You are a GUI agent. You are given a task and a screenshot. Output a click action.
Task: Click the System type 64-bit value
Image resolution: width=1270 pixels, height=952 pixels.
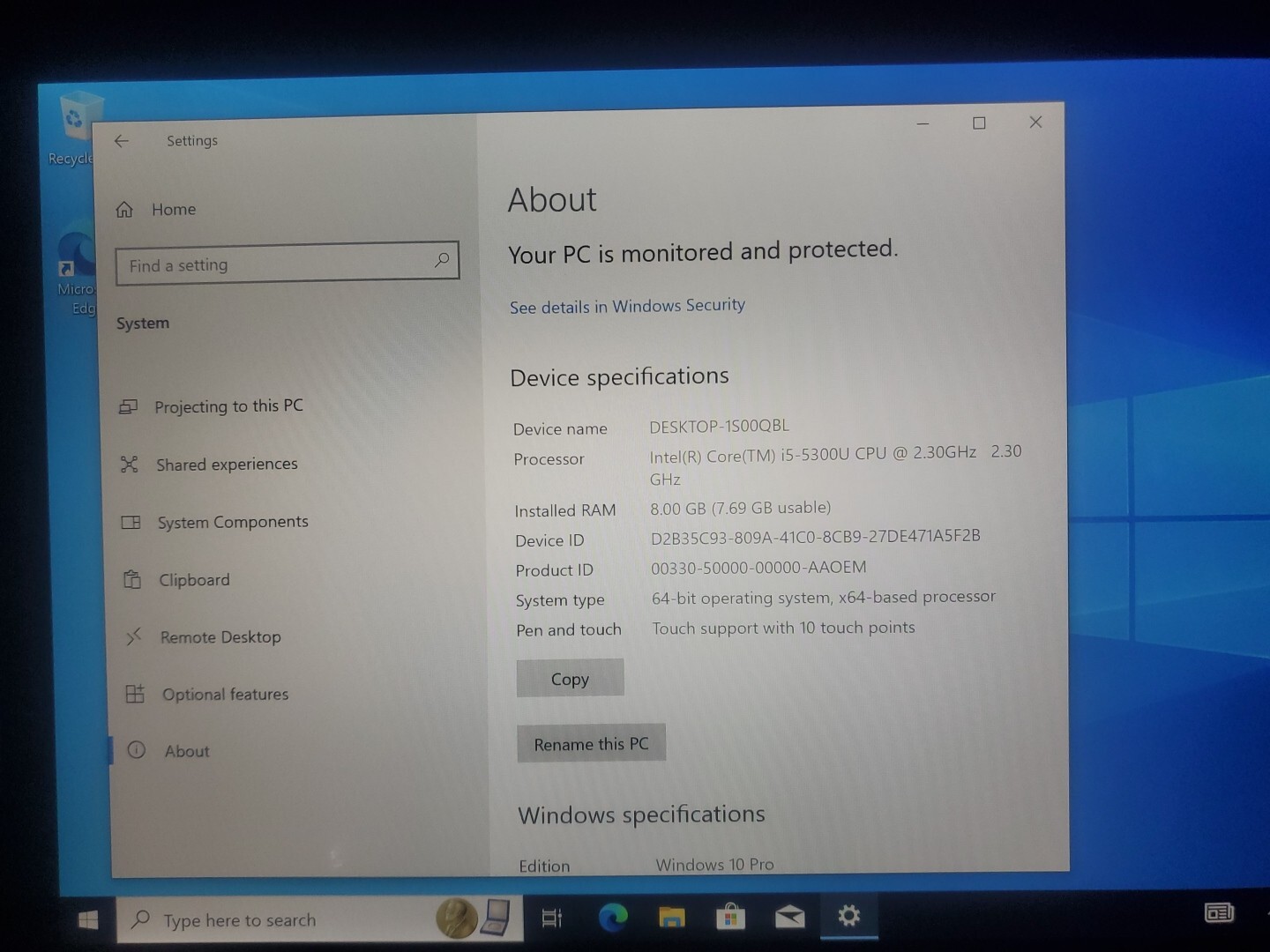click(823, 598)
